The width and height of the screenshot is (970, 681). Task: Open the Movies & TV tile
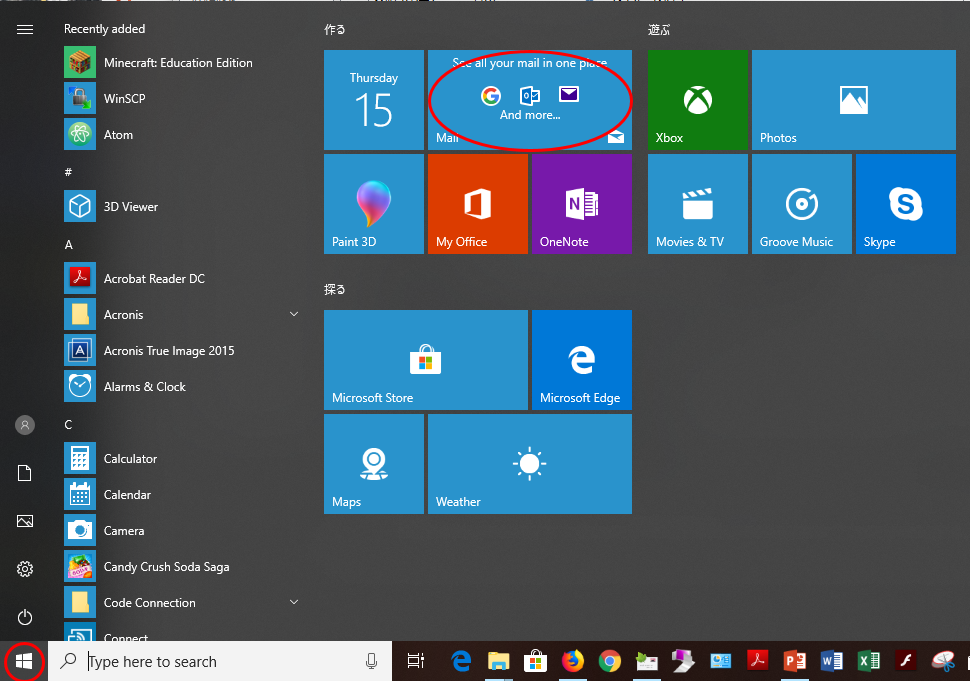click(698, 203)
